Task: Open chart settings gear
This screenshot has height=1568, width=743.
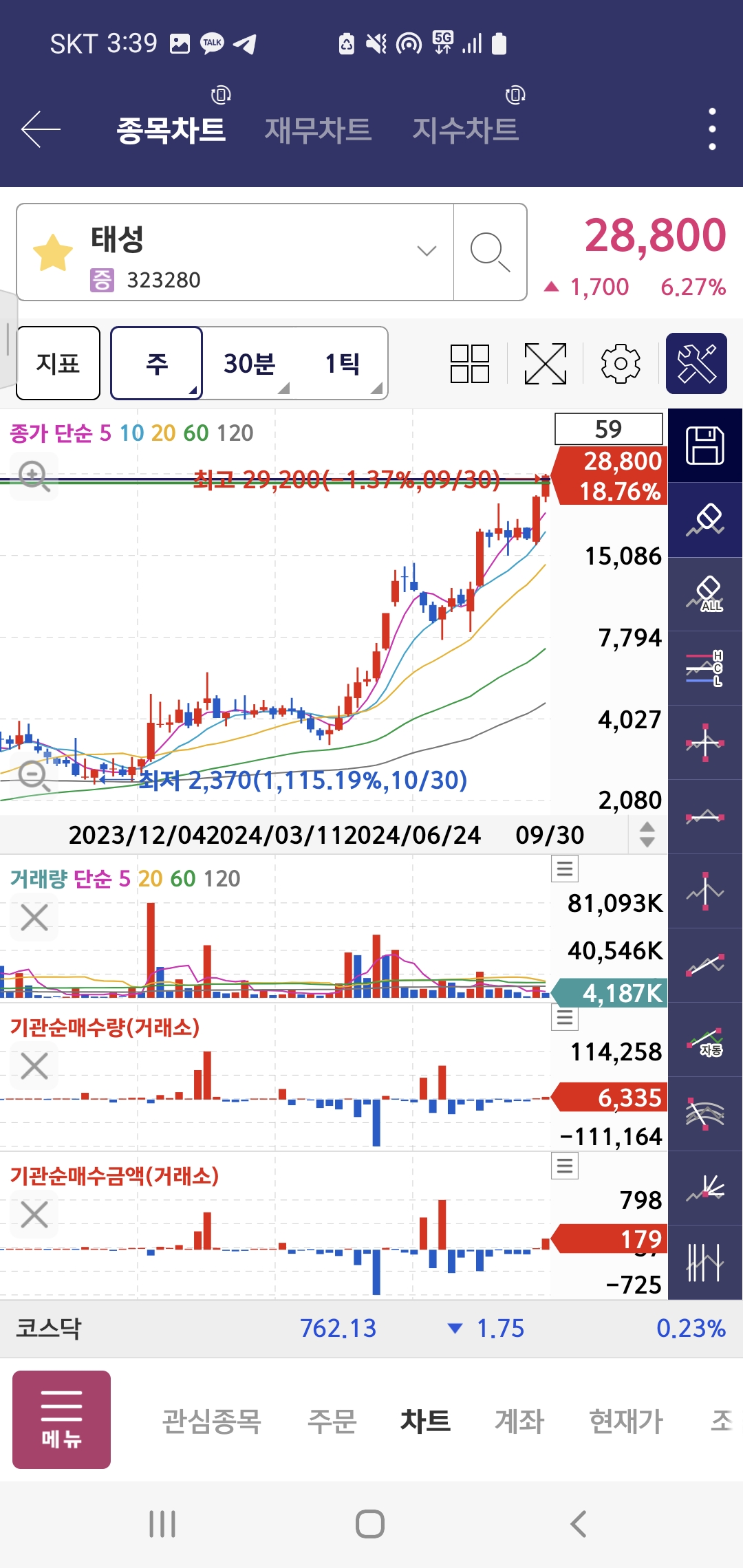Action: pyautogui.click(x=621, y=363)
